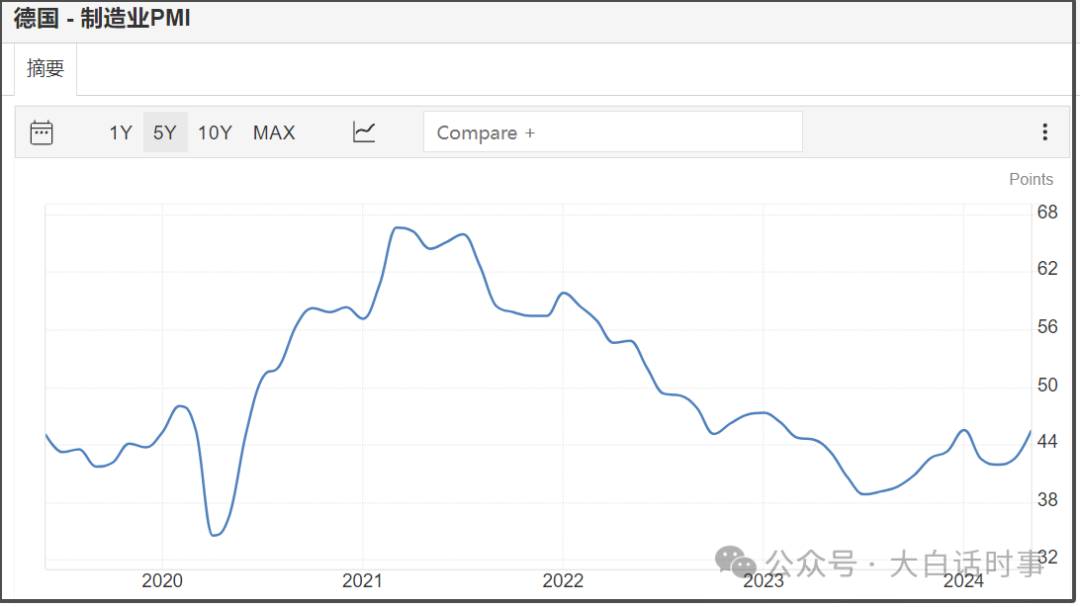This screenshot has width=1080, height=607.
Task: Select the 10Y time range
Action: click(x=215, y=132)
